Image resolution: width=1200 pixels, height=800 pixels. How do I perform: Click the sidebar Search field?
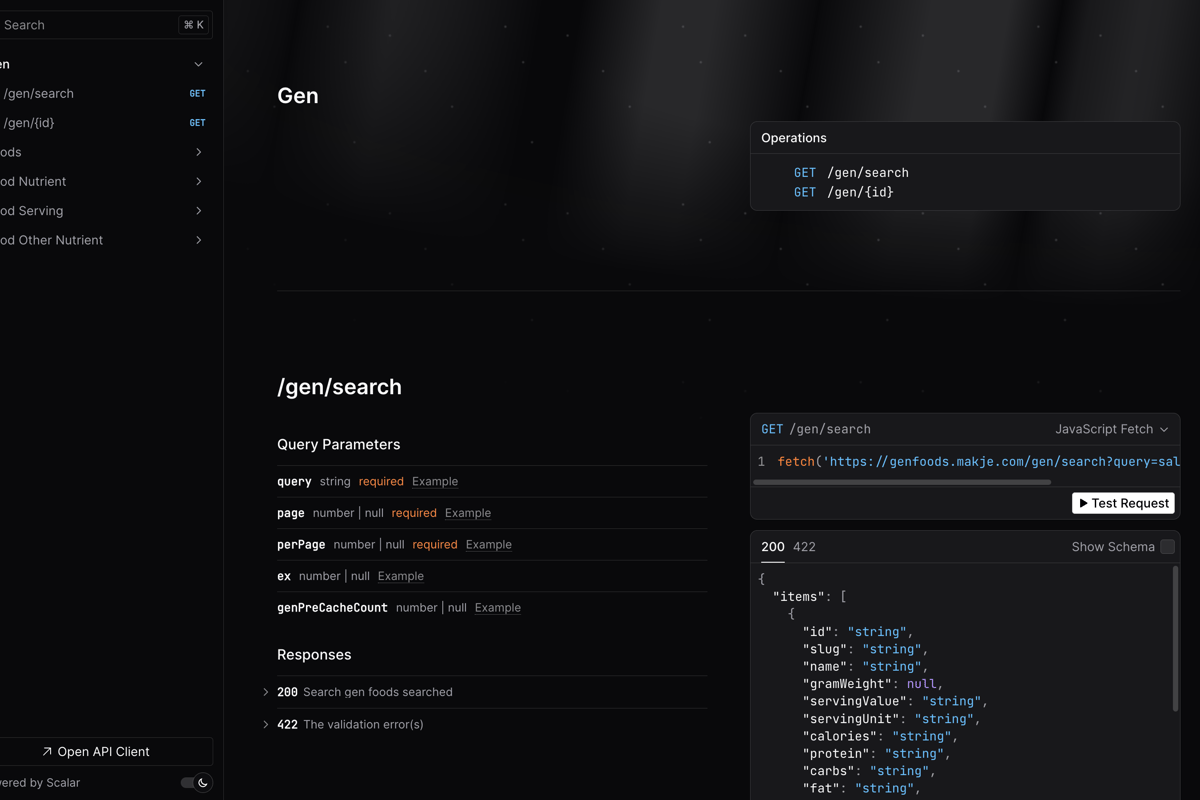click(x=90, y=25)
